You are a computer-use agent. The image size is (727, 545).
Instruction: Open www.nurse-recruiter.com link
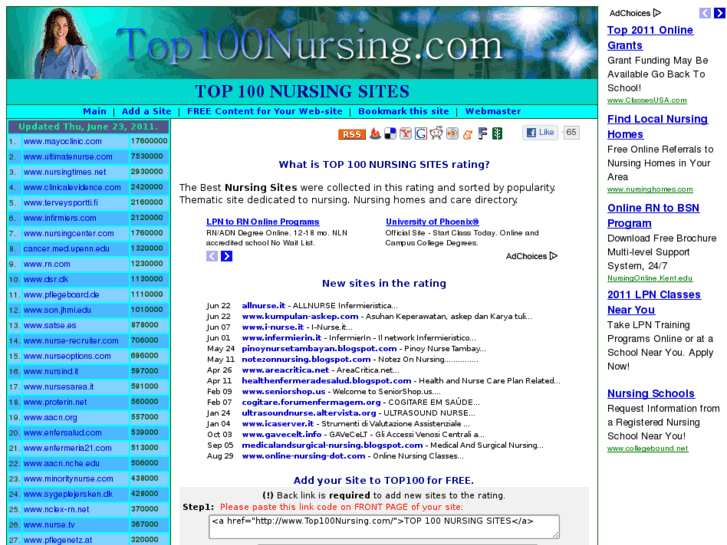pos(71,341)
